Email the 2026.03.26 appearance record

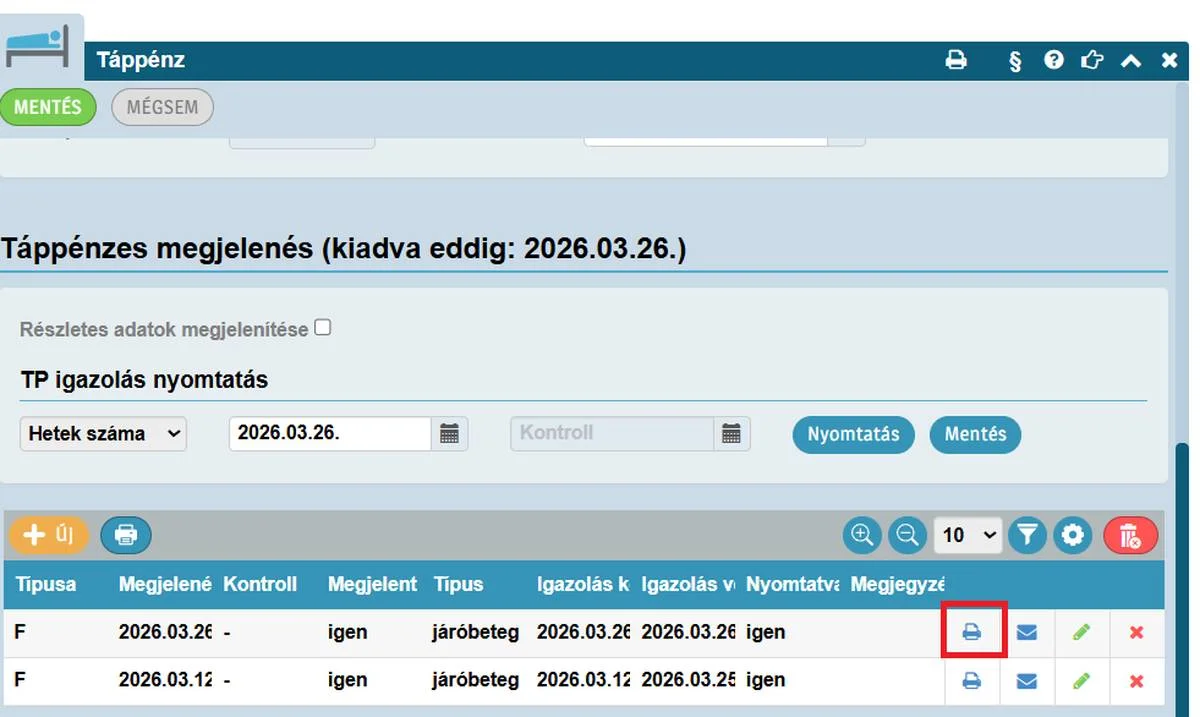(1026, 632)
